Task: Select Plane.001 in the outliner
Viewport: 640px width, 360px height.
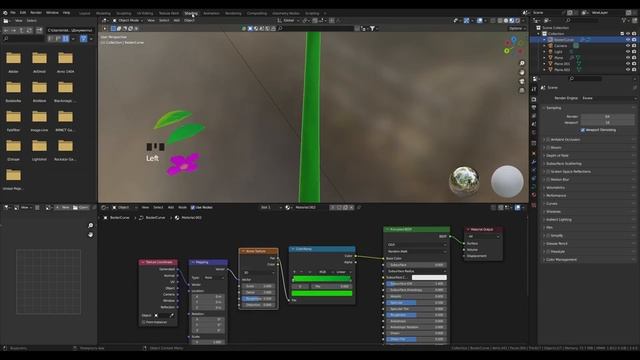Action: (562, 64)
